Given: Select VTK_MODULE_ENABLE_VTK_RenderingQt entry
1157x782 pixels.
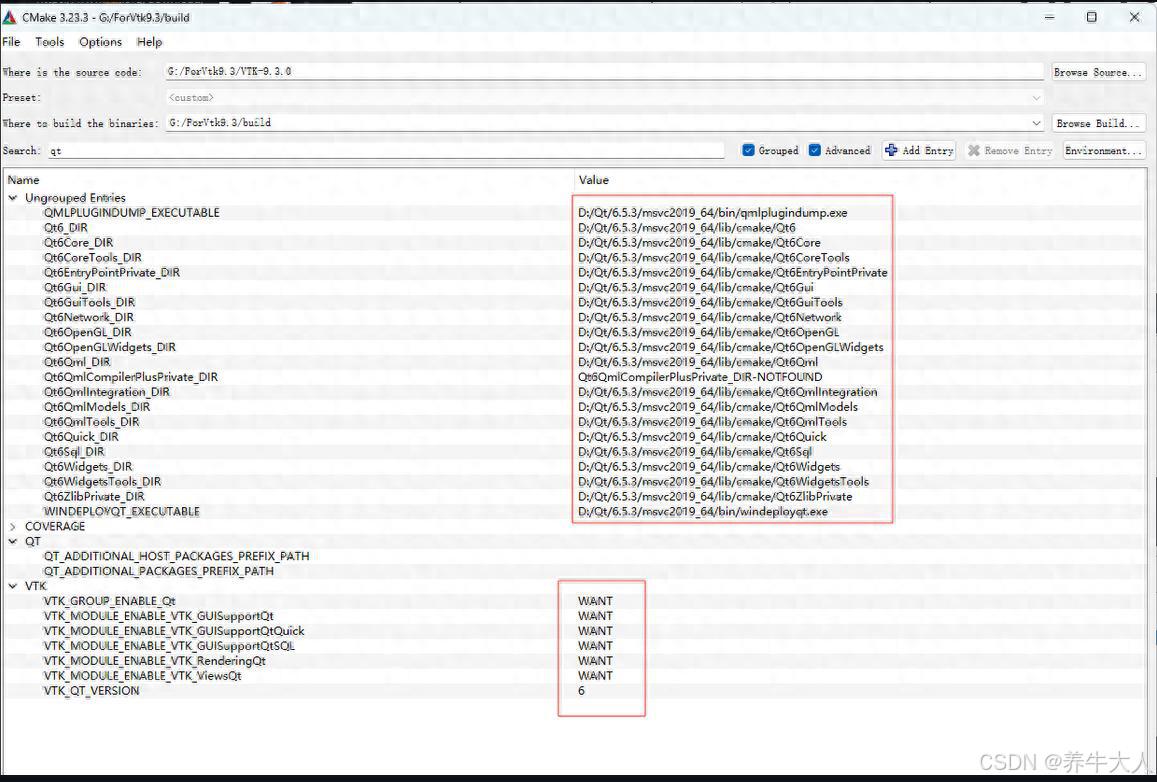Looking at the screenshot, I should pos(154,661).
